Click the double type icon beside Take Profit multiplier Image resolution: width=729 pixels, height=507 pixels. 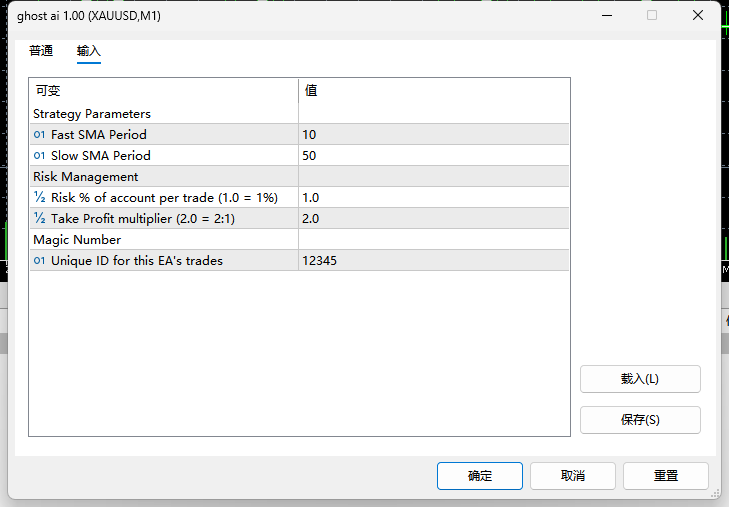(x=40, y=218)
